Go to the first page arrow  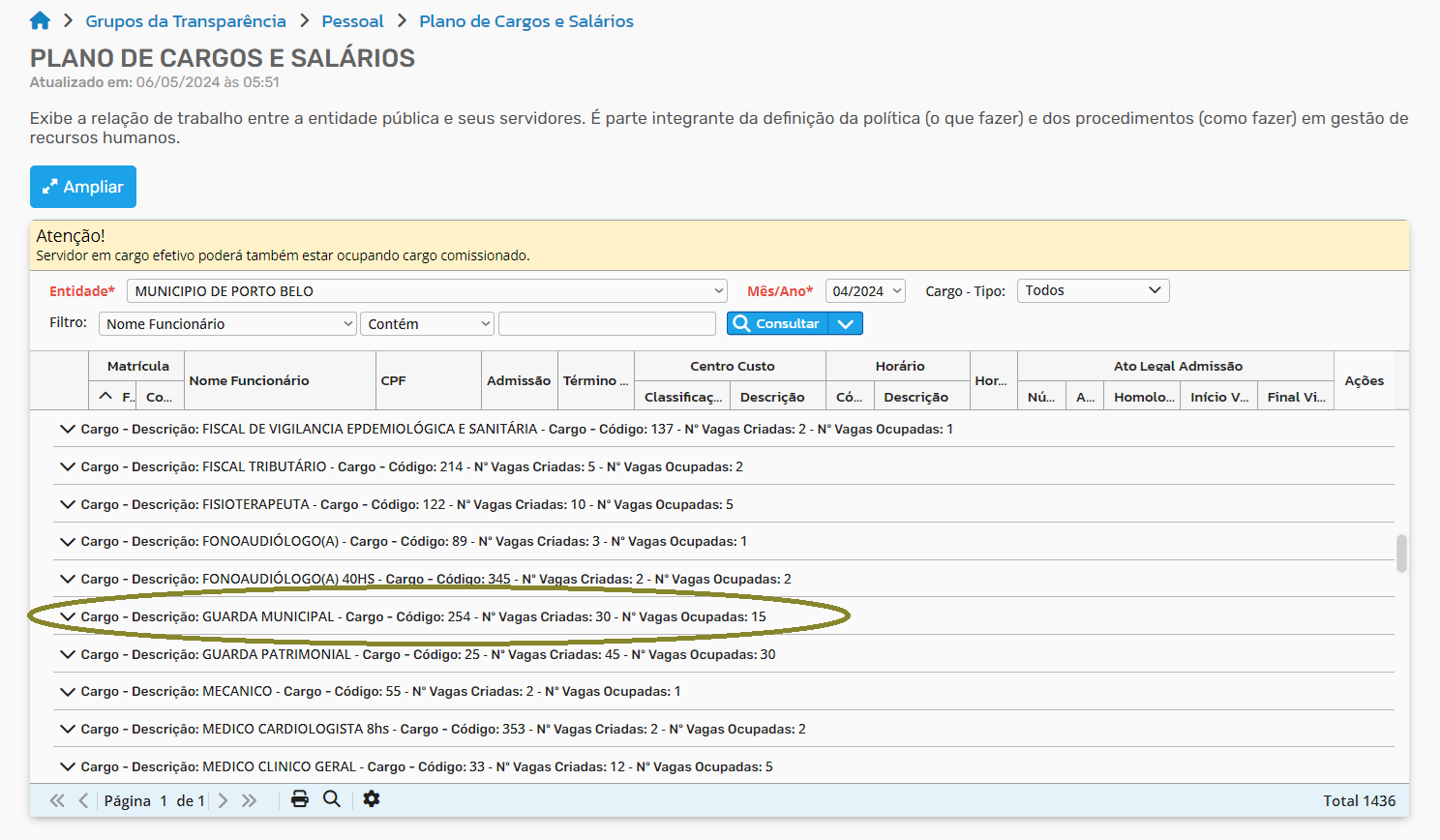(x=57, y=800)
